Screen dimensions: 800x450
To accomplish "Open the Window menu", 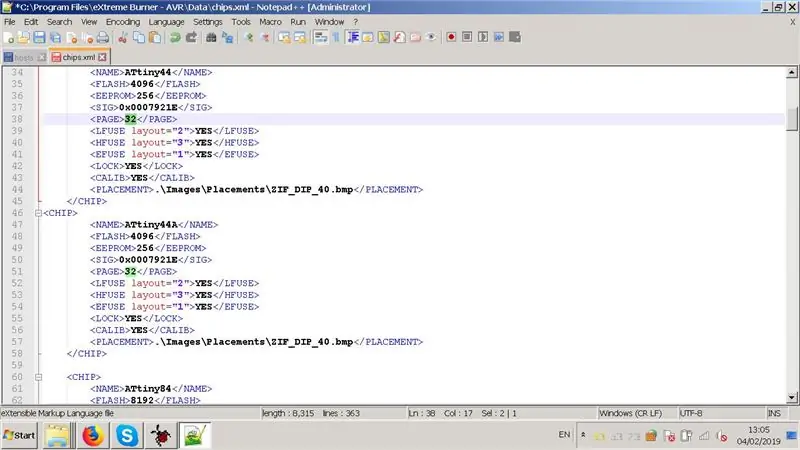I will coord(329,22).
